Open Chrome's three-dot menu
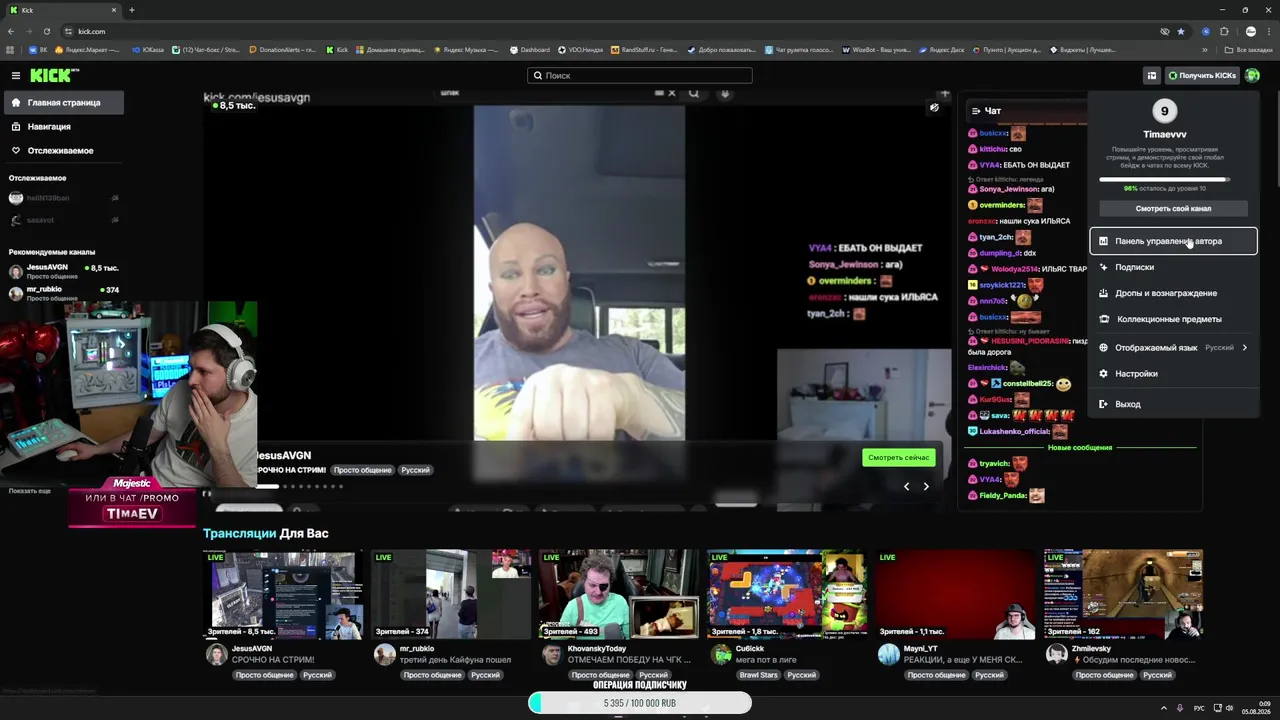Screen dimensions: 1280x720 click(x=1270, y=31)
